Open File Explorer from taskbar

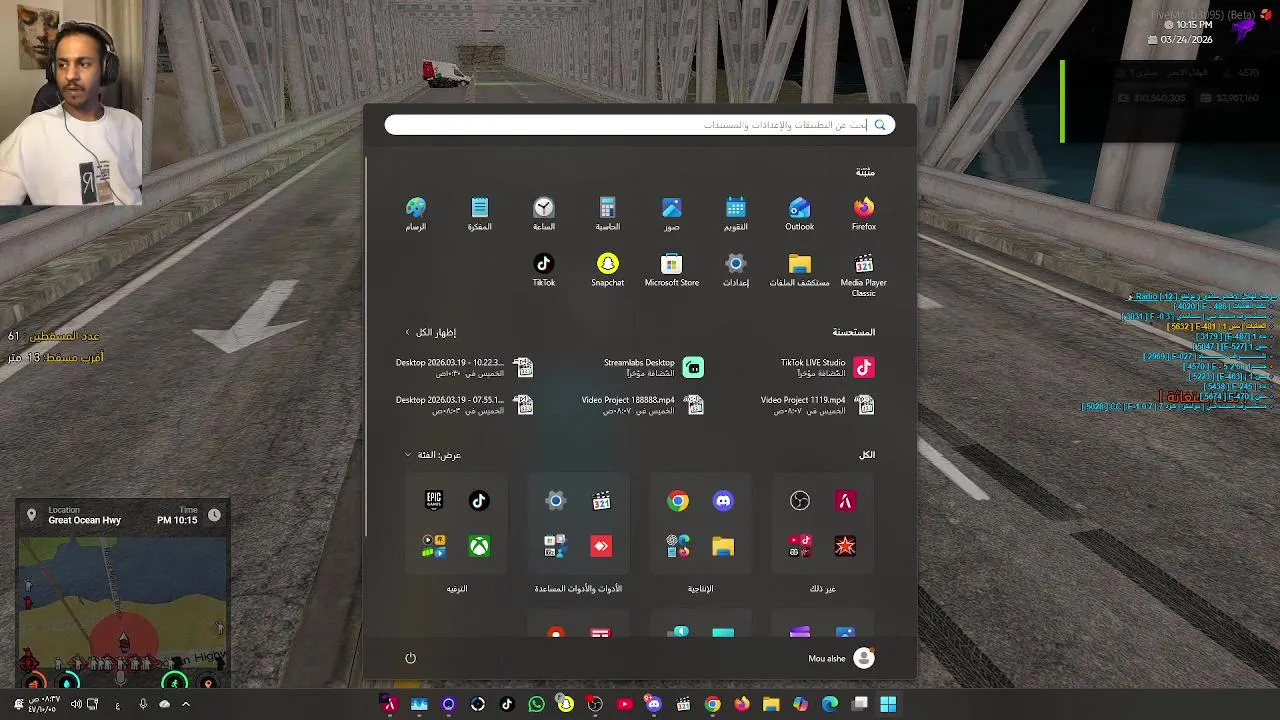click(771, 704)
